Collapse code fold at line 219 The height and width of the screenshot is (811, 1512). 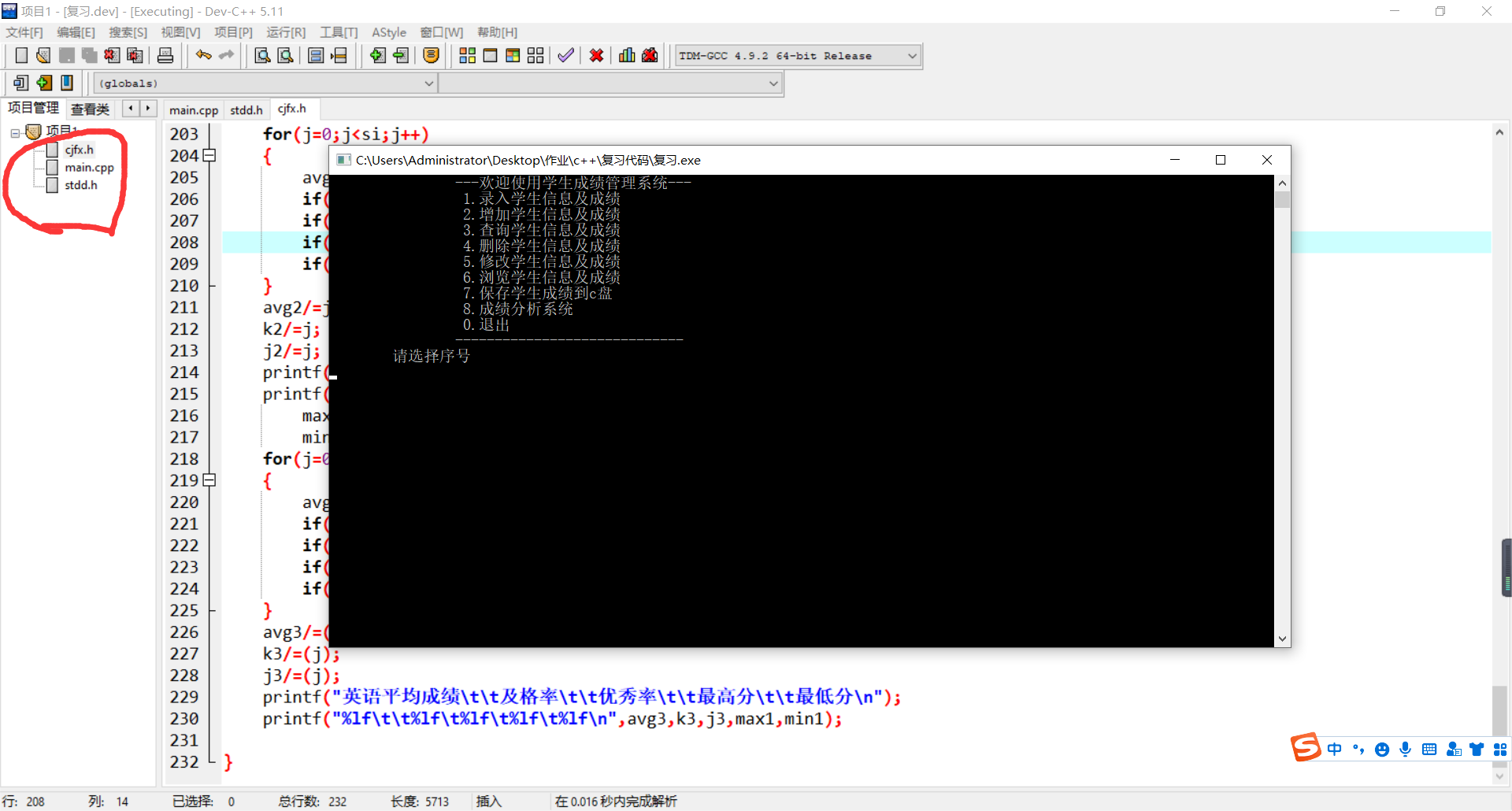[209, 480]
